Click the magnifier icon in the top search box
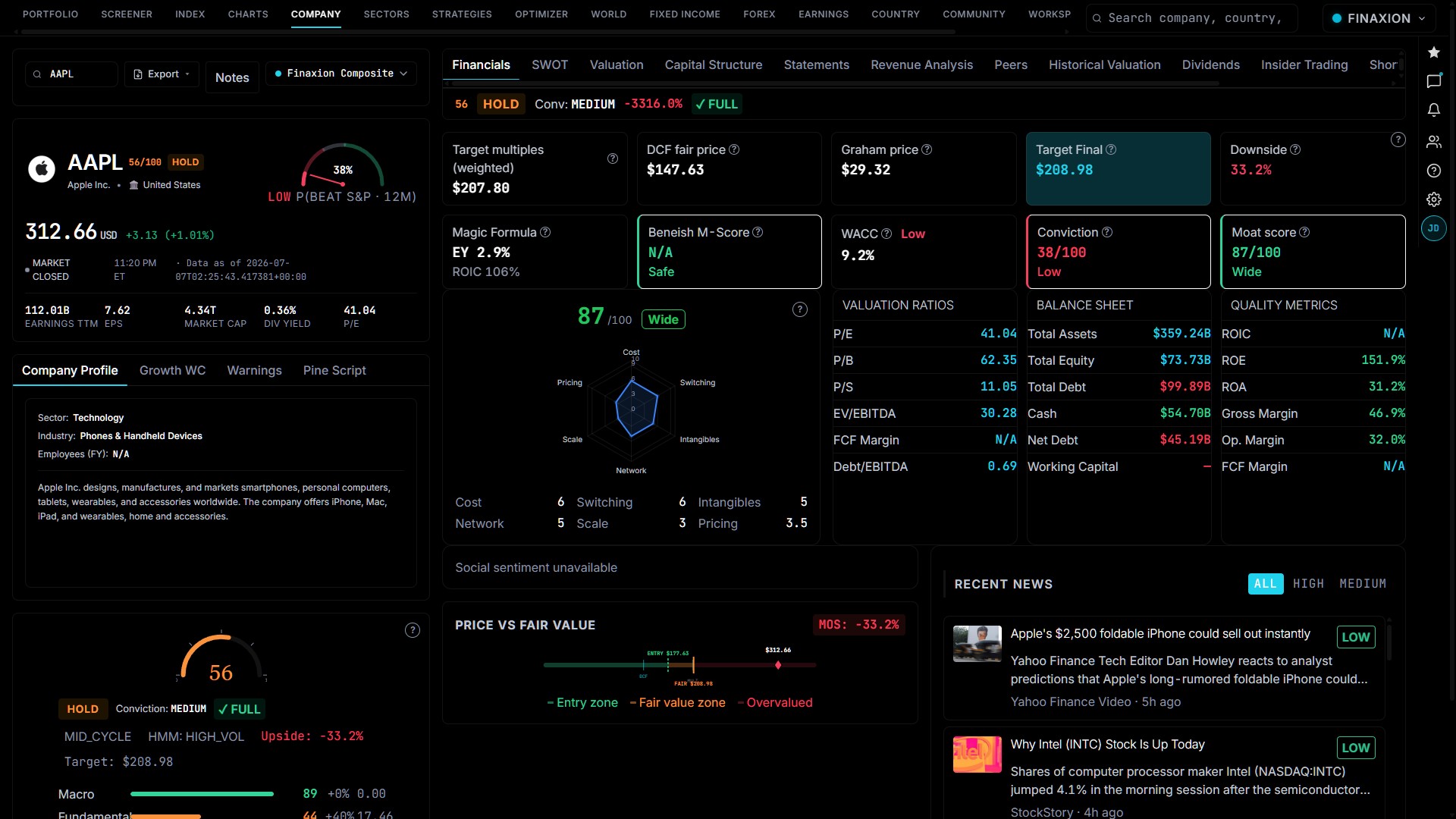This screenshot has height=819, width=1456. point(1097,18)
